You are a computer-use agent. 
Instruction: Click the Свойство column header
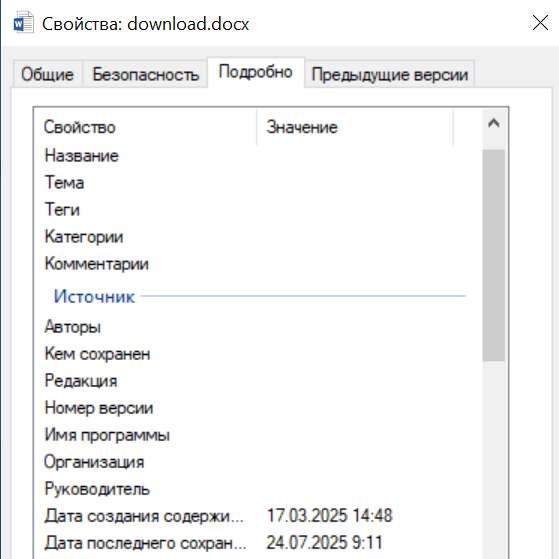145,127
